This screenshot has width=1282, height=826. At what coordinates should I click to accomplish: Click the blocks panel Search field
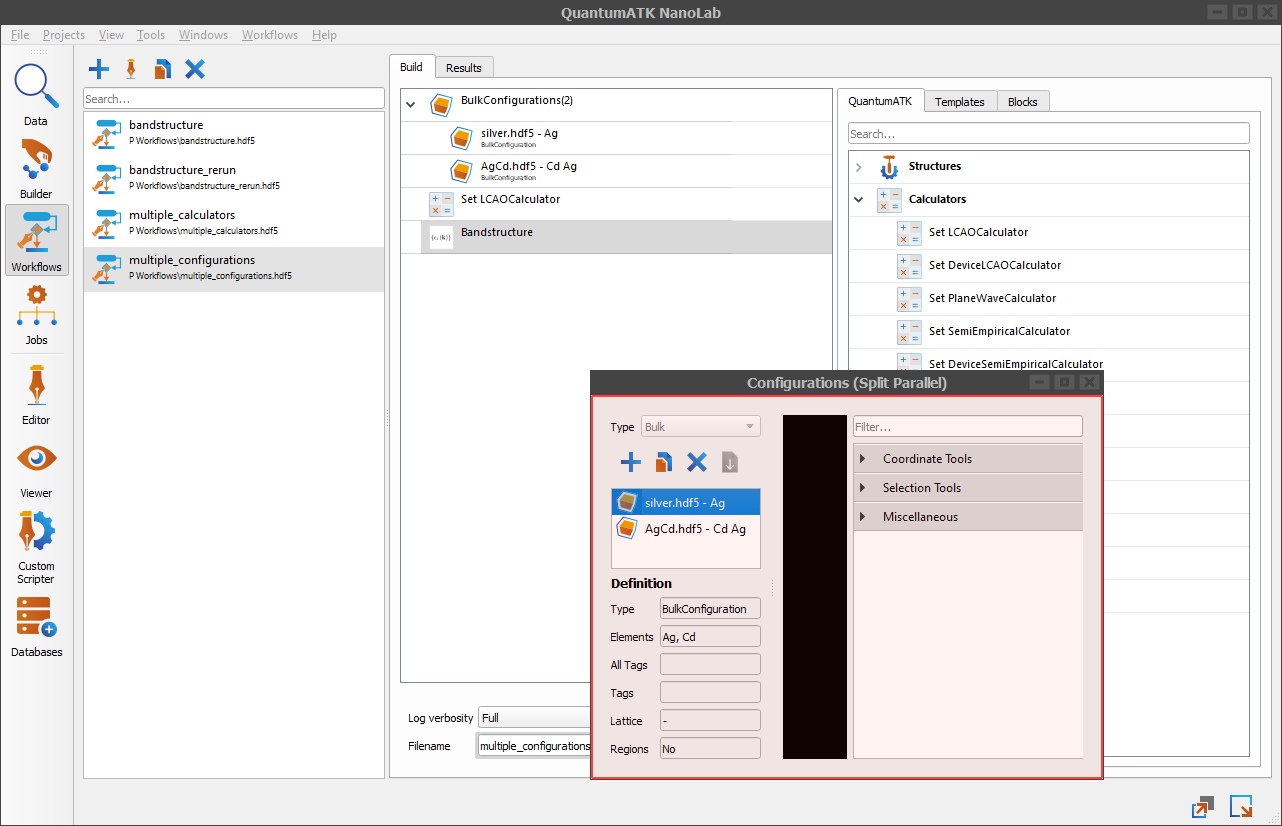pos(1049,134)
